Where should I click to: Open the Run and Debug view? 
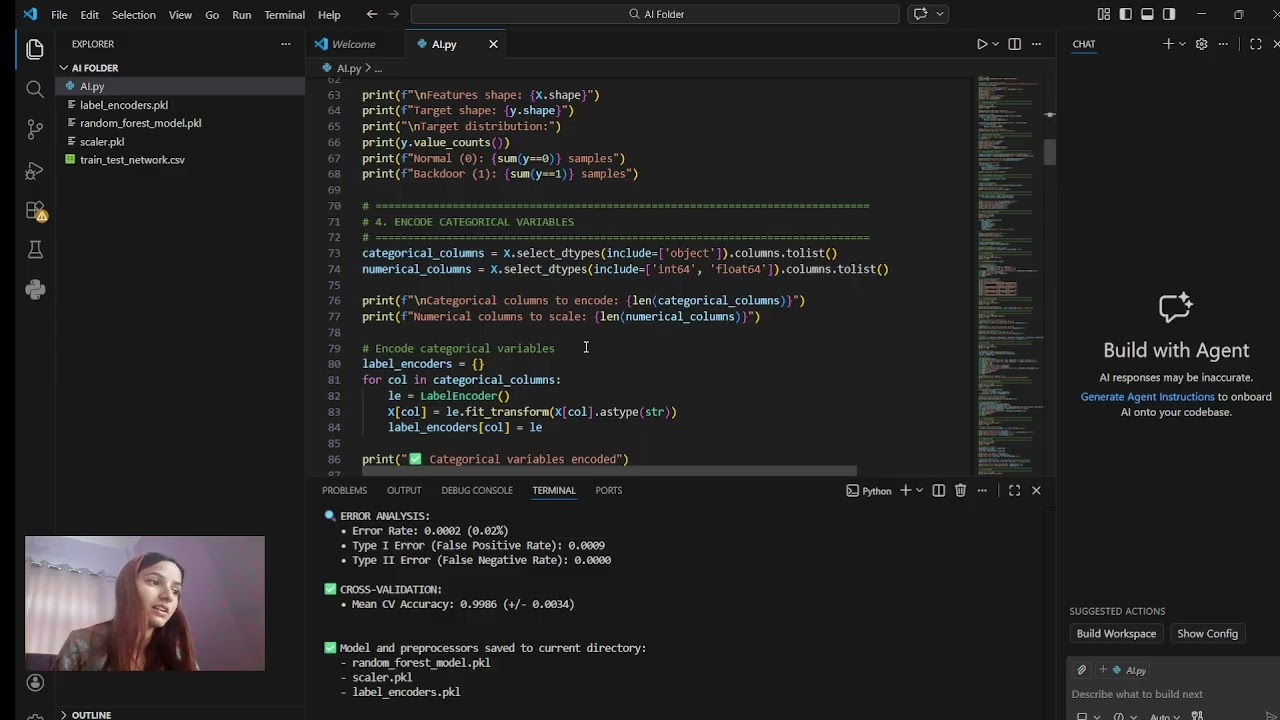click(x=35, y=171)
